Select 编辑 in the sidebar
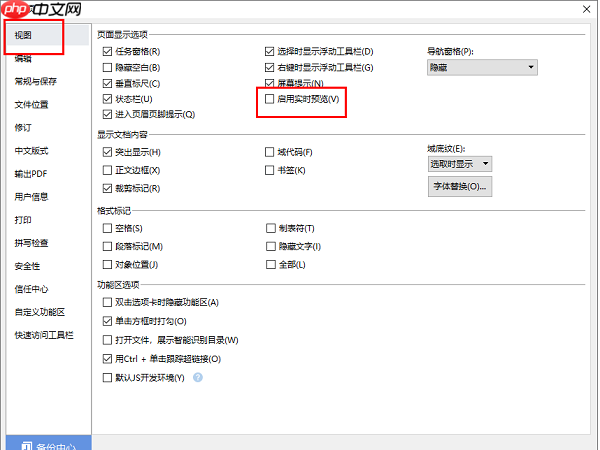 pyautogui.click(x=23, y=59)
